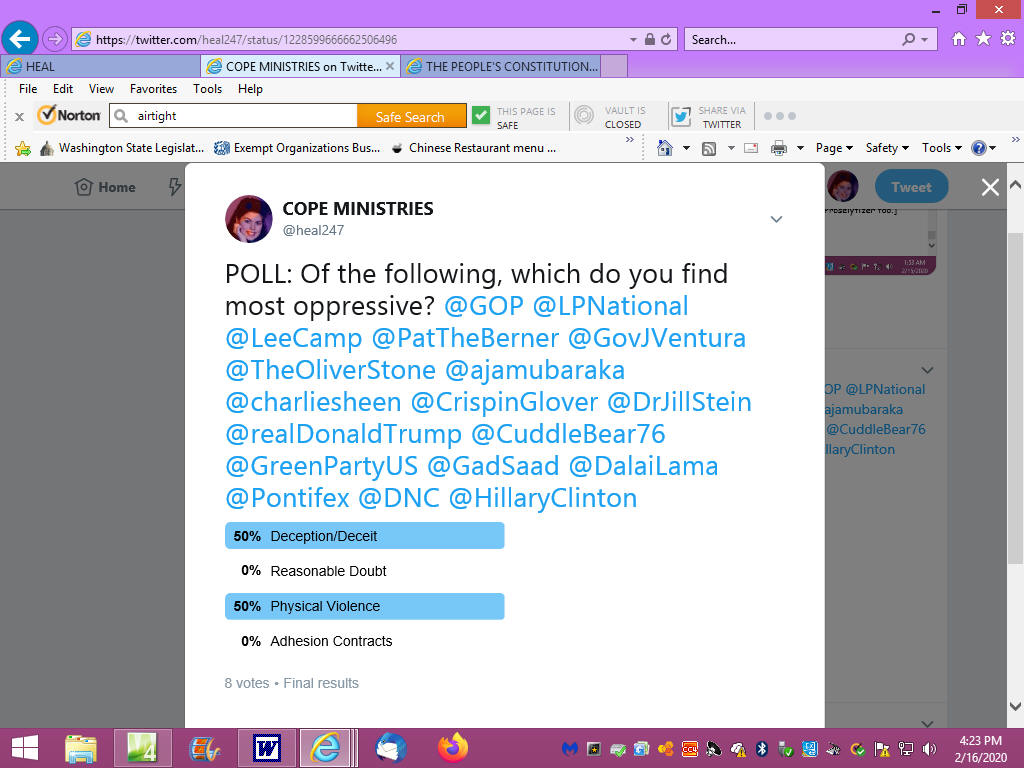Launch Firefox from the taskbar
Screen dimensions: 1024x768
point(453,748)
